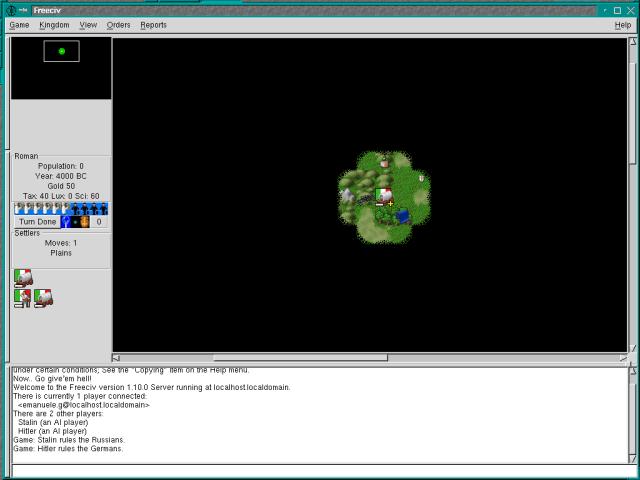Viewport: 640px width, 480px height.
Task: Click the chat input field
Action: coord(322,471)
